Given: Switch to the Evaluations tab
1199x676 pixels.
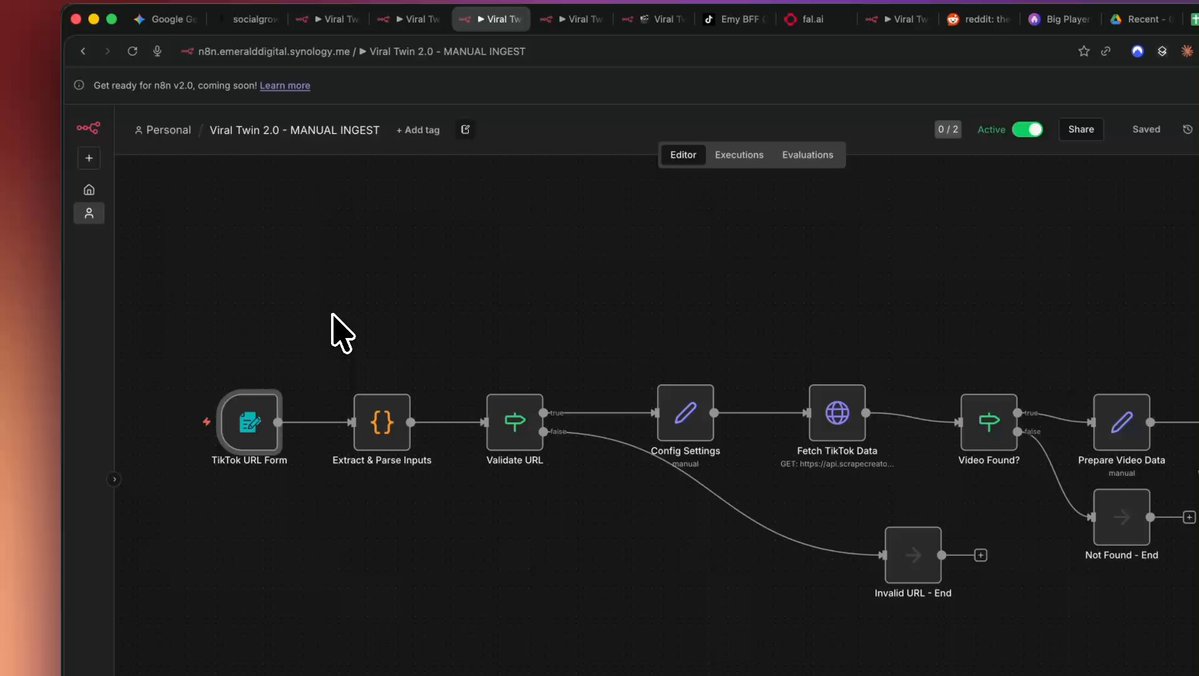Looking at the screenshot, I should [807, 155].
